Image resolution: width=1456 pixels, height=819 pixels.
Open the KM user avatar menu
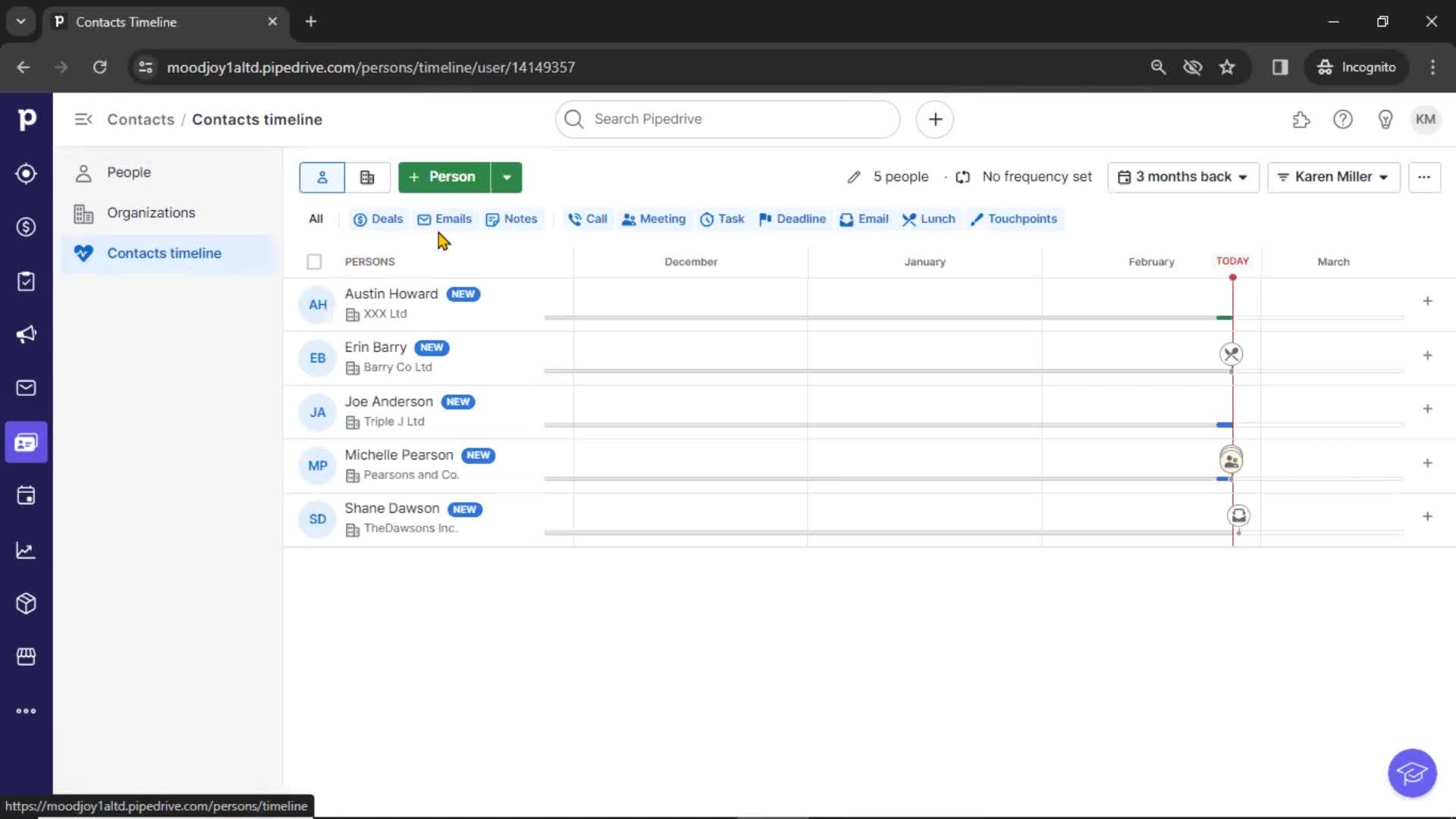tap(1426, 119)
